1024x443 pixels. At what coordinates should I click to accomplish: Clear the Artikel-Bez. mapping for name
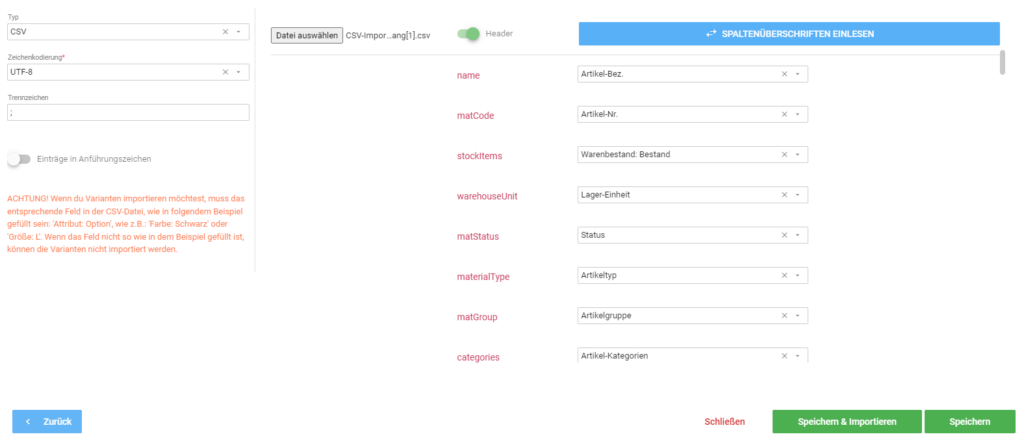784,74
